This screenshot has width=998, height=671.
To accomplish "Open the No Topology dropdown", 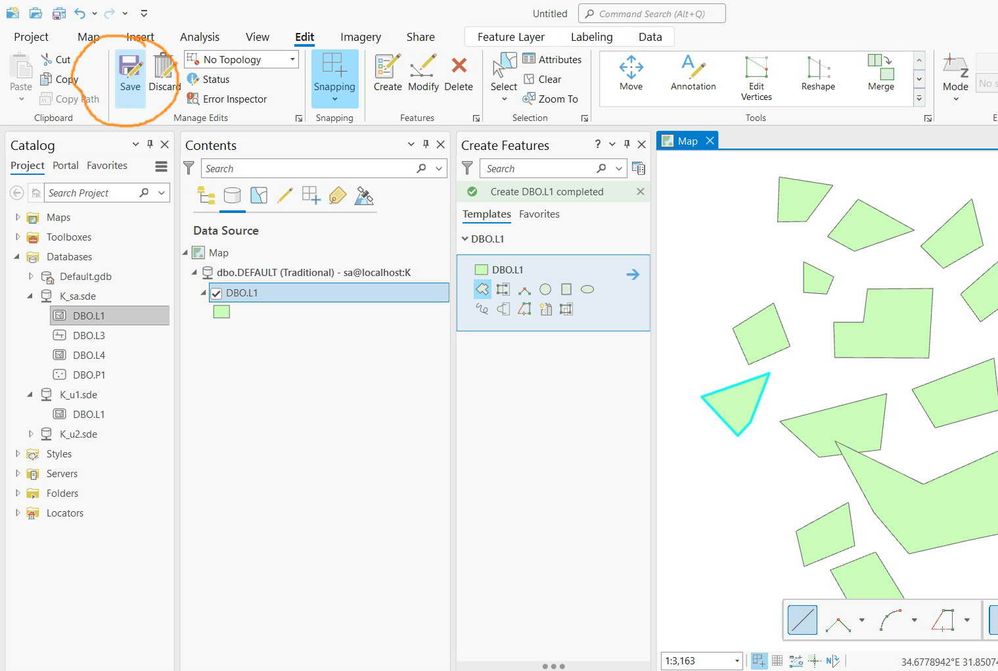I will point(242,59).
